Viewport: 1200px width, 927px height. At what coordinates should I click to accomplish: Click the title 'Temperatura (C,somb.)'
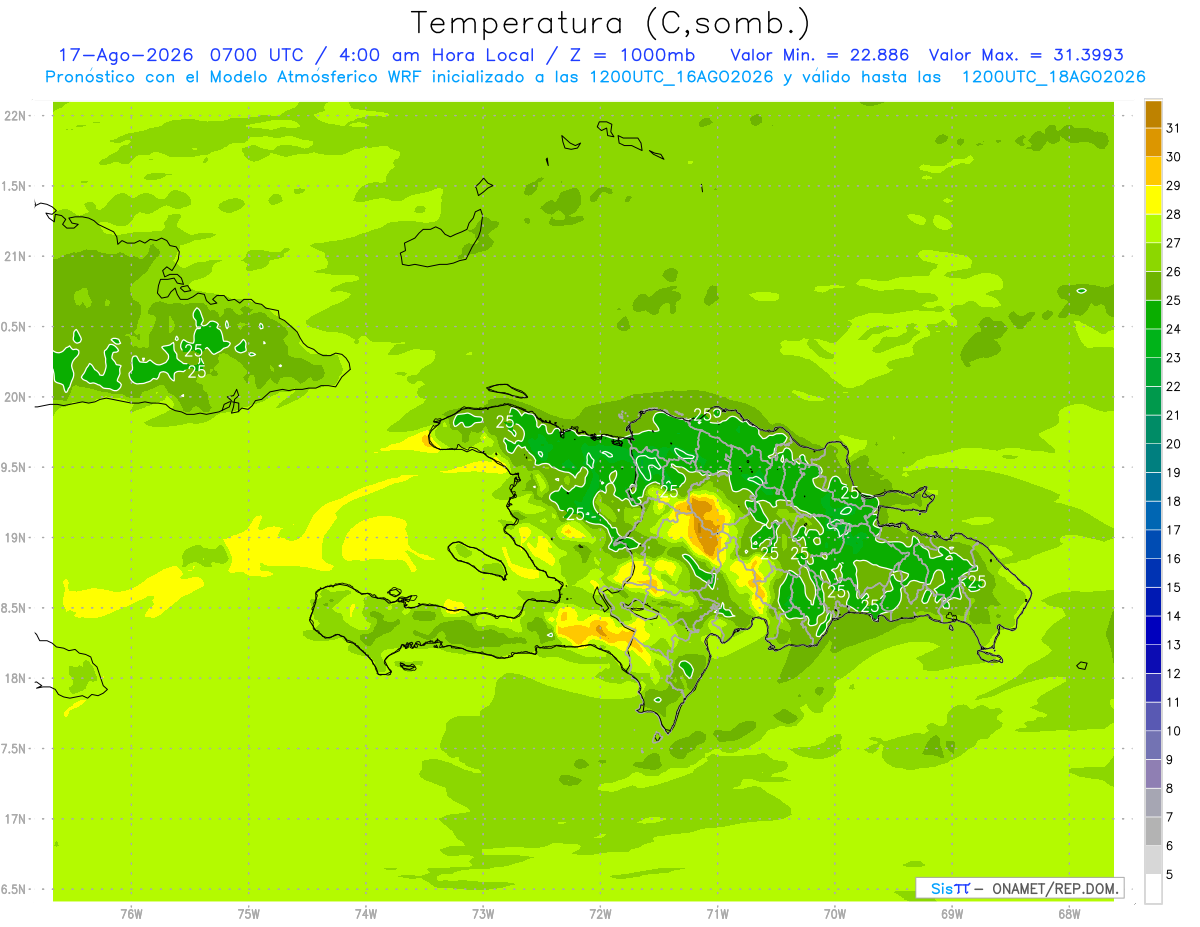pos(611,23)
